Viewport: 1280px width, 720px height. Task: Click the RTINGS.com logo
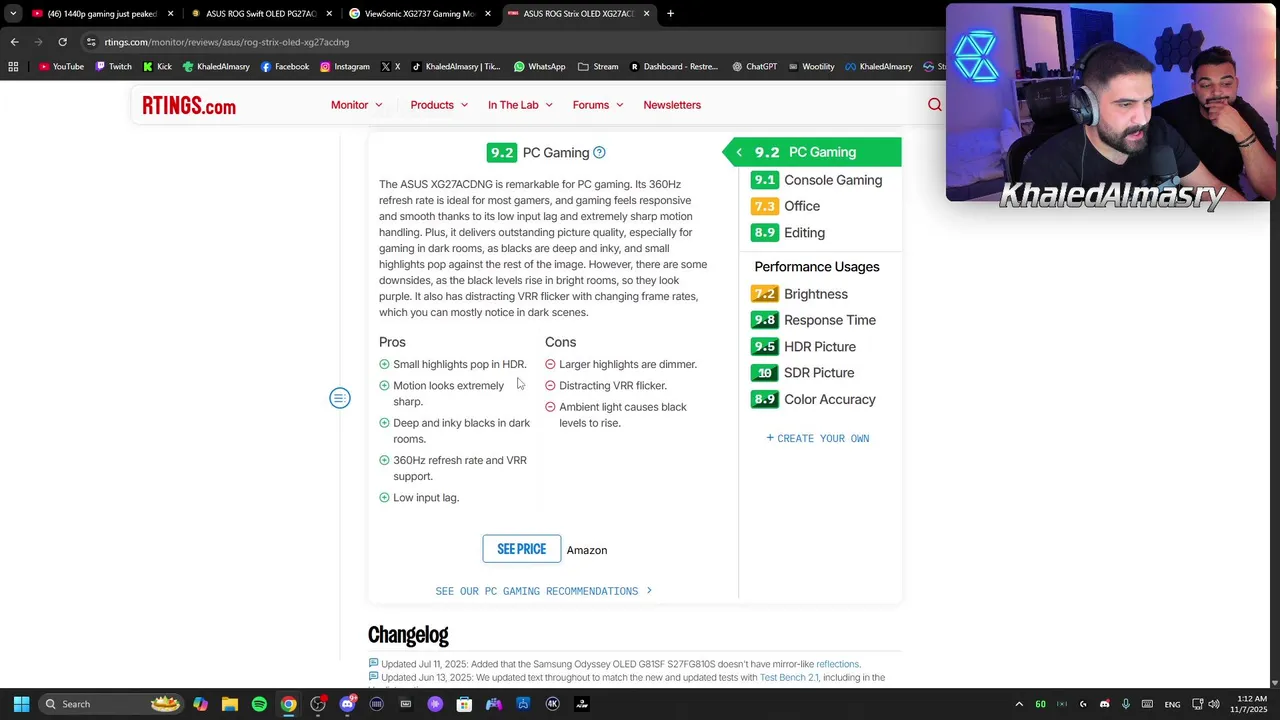189,106
